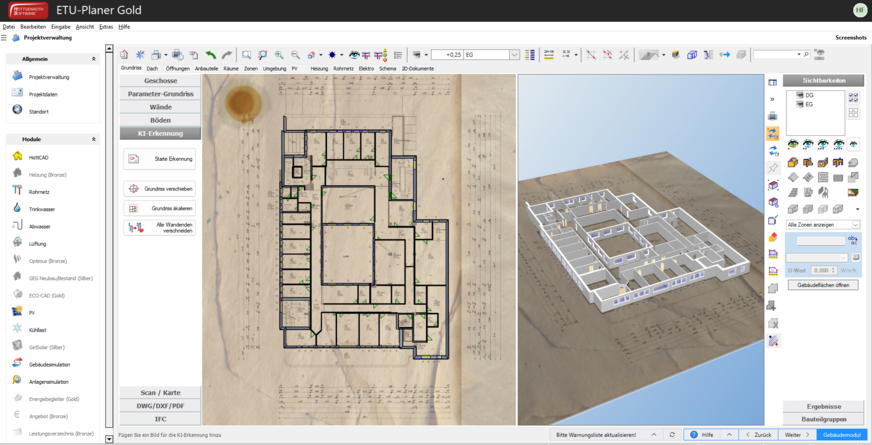Open the 'Alle Zonen anzeigen' dropdown
Viewport: 872px width, 445px height.
[855, 225]
